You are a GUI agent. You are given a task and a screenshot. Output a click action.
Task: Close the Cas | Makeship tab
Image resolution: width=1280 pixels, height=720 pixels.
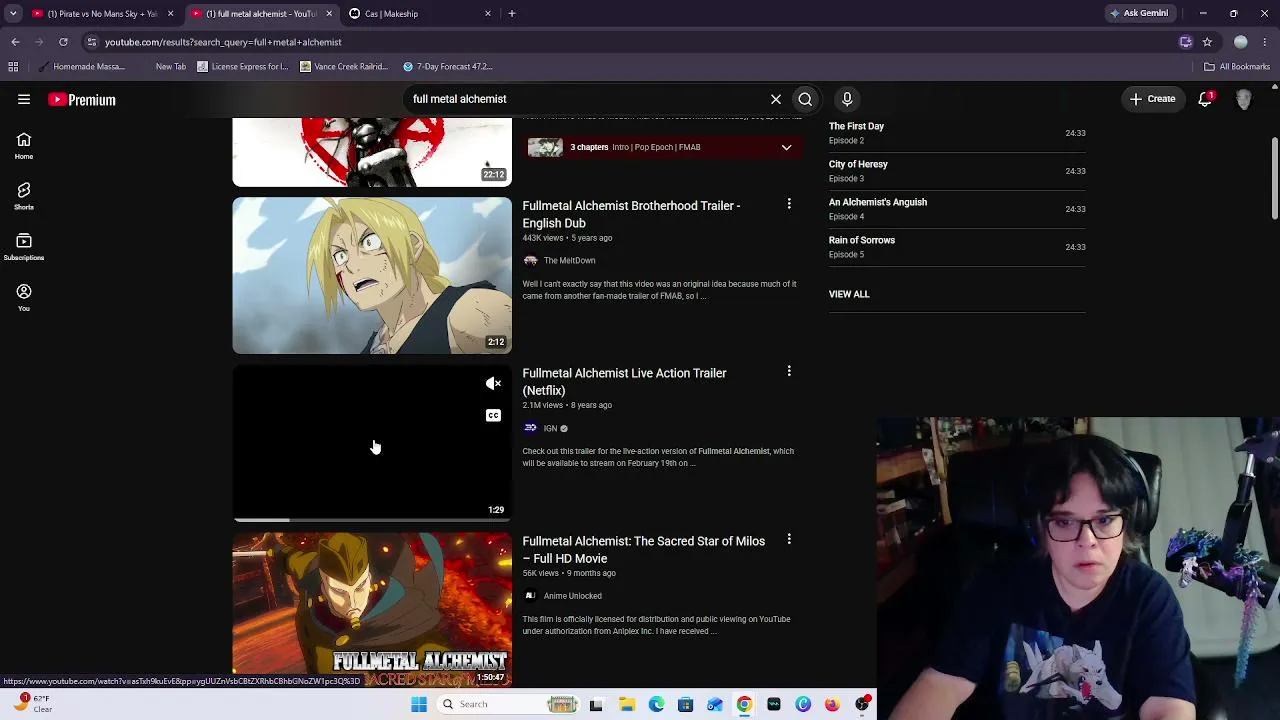488,14
